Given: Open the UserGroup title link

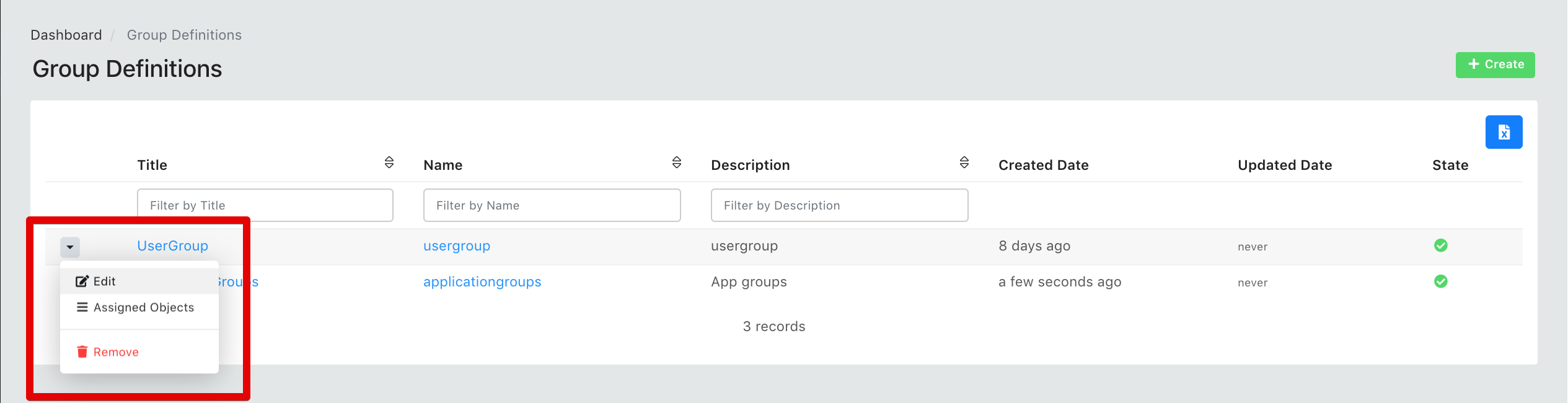Looking at the screenshot, I should pos(172,246).
